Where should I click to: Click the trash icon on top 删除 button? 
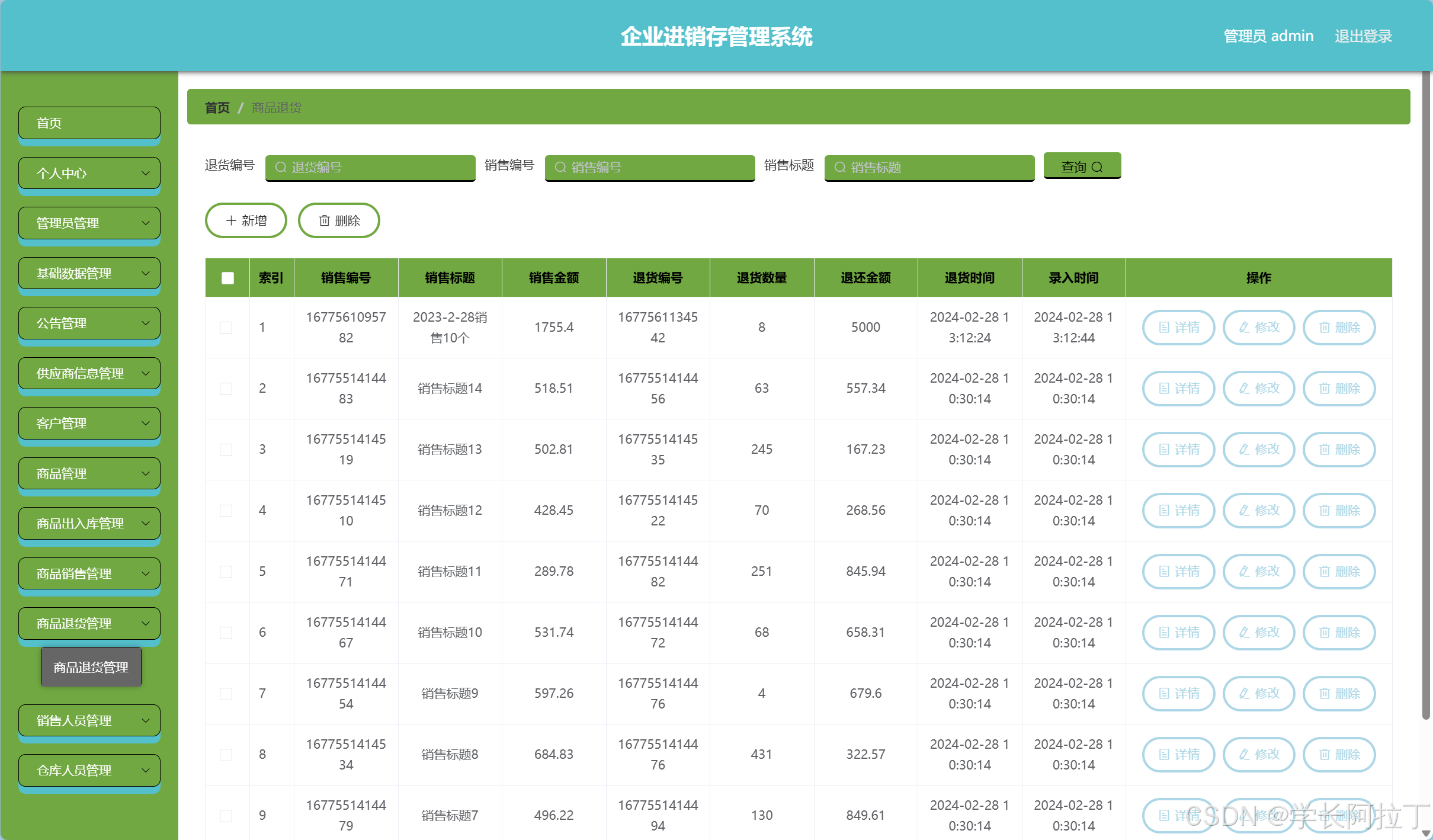[324, 220]
